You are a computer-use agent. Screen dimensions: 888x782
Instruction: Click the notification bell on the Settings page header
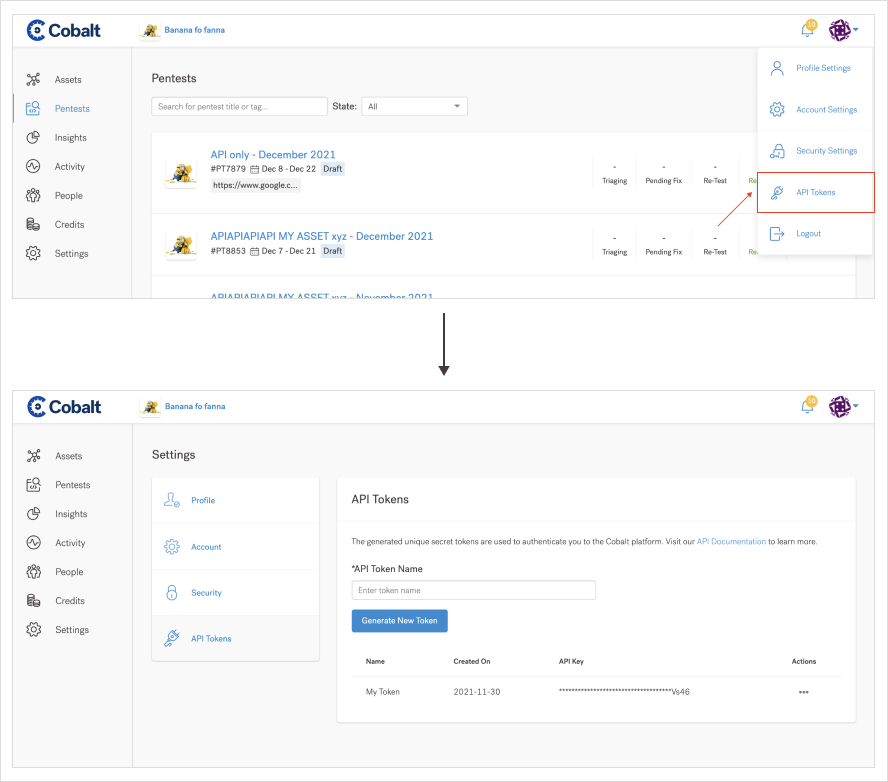(x=808, y=406)
